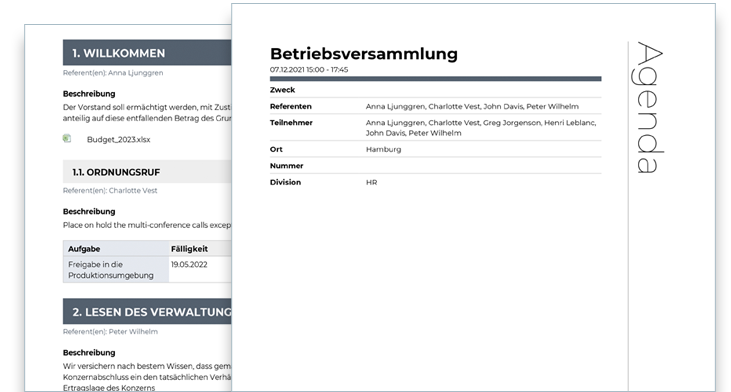Screen dimensions: 731x392
Task: Click Referent(en): Peter Wilhelm line
Action: tap(110, 331)
